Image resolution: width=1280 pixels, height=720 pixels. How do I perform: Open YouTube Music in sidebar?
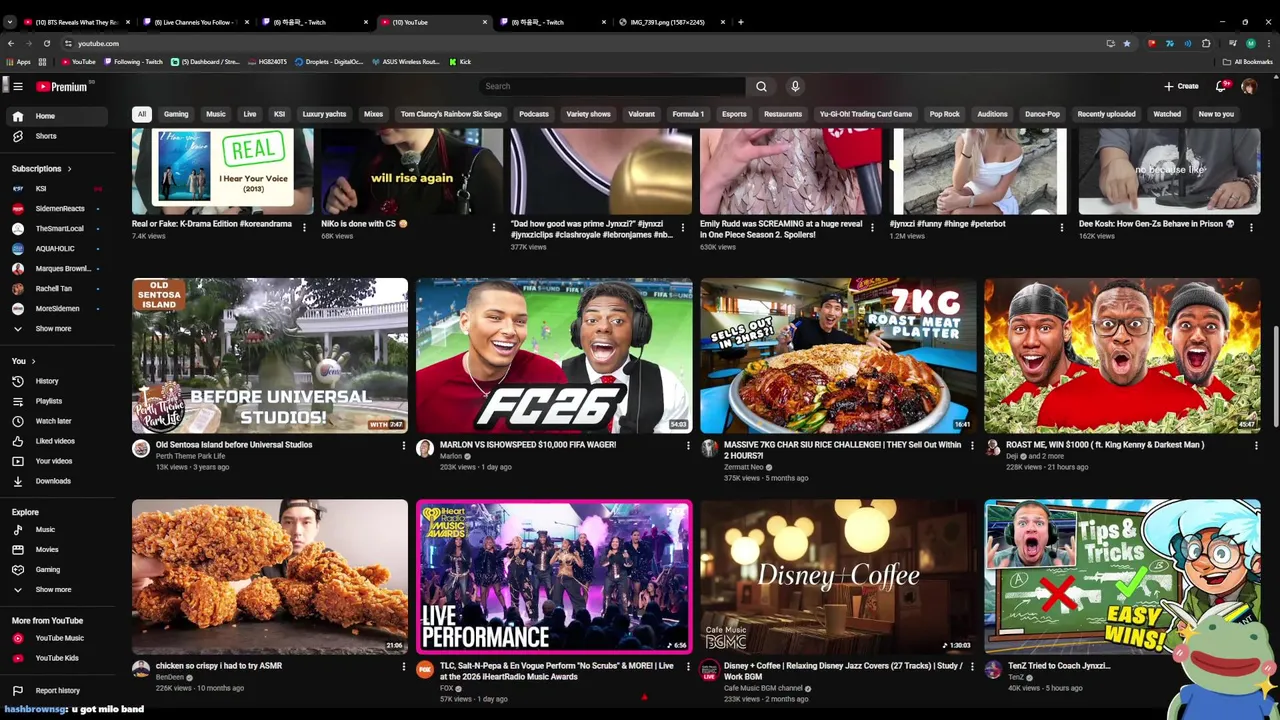(59, 638)
